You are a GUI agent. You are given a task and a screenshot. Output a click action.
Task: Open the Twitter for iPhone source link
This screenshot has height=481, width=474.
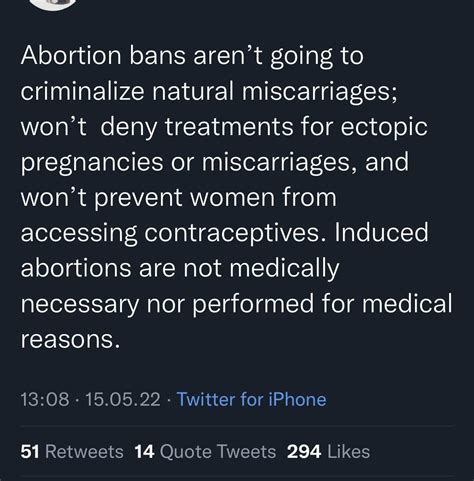click(251, 399)
